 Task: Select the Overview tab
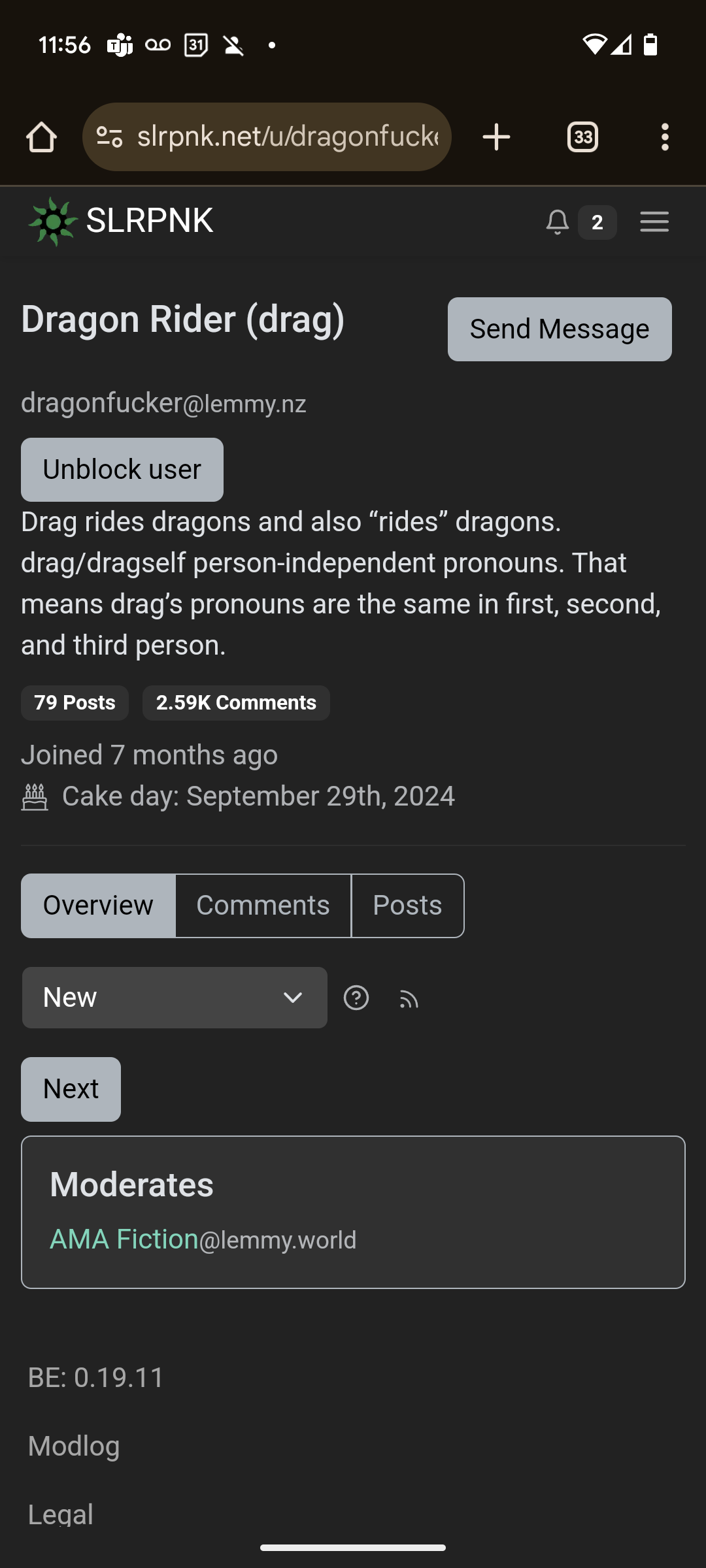(99, 906)
